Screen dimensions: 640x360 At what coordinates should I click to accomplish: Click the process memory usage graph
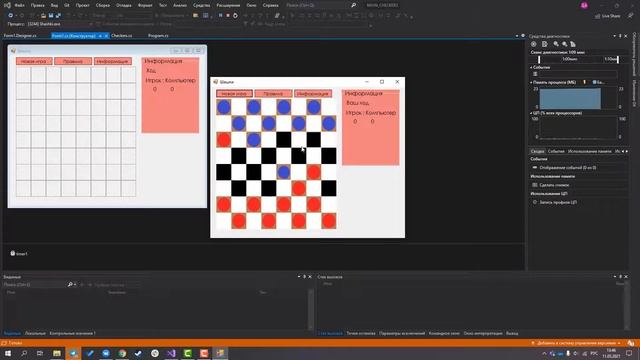[578, 98]
